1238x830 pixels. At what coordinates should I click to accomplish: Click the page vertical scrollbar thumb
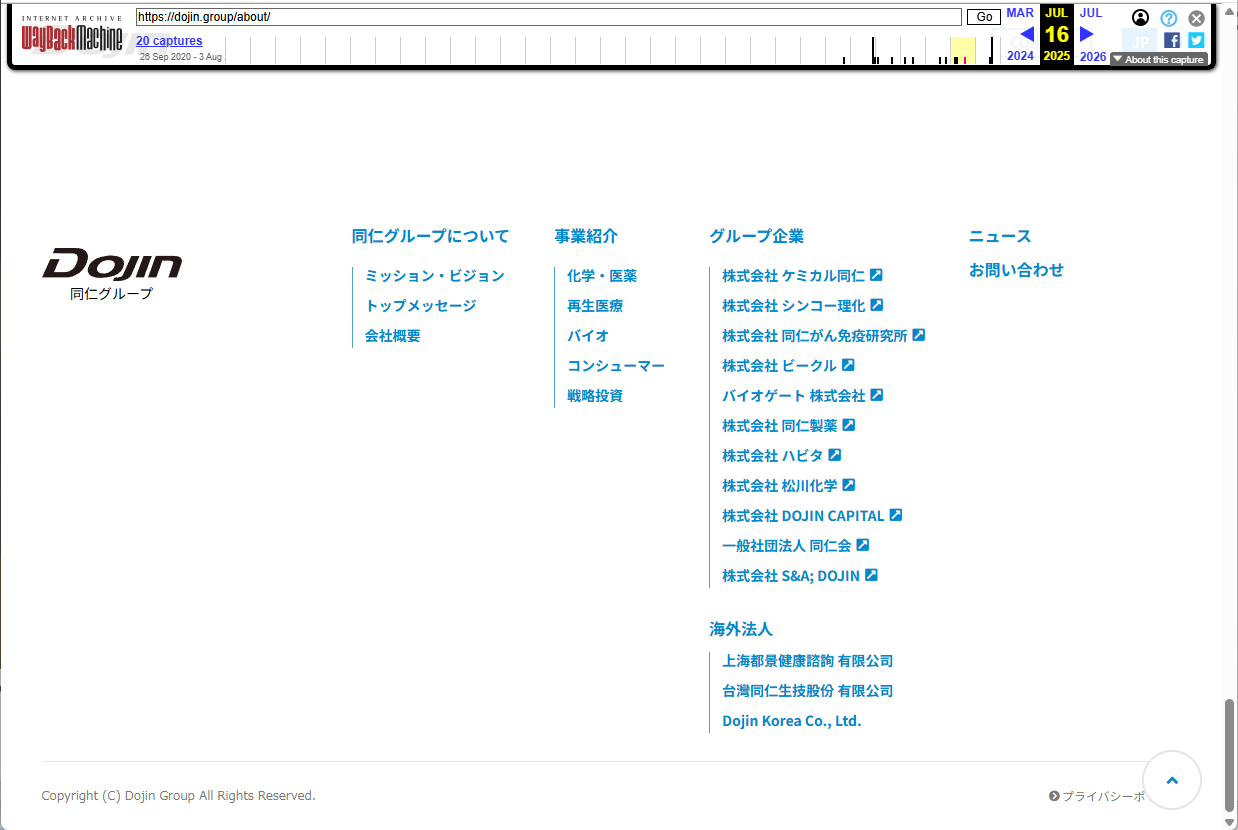[x=1230, y=755]
